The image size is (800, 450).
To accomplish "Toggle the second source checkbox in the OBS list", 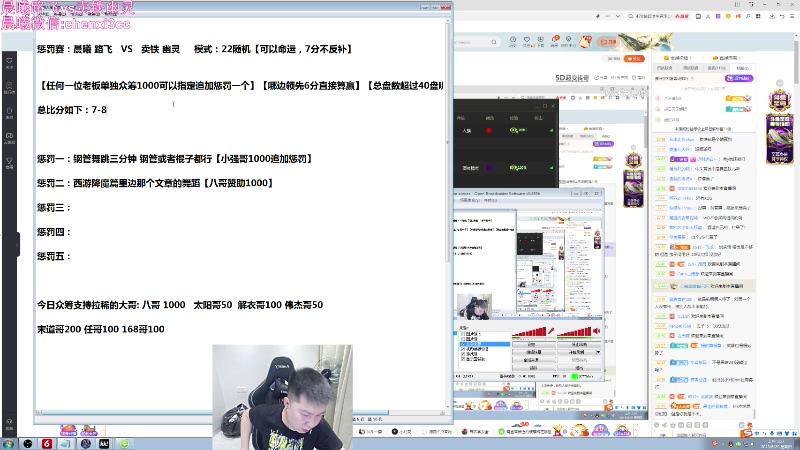I will (x=462, y=339).
